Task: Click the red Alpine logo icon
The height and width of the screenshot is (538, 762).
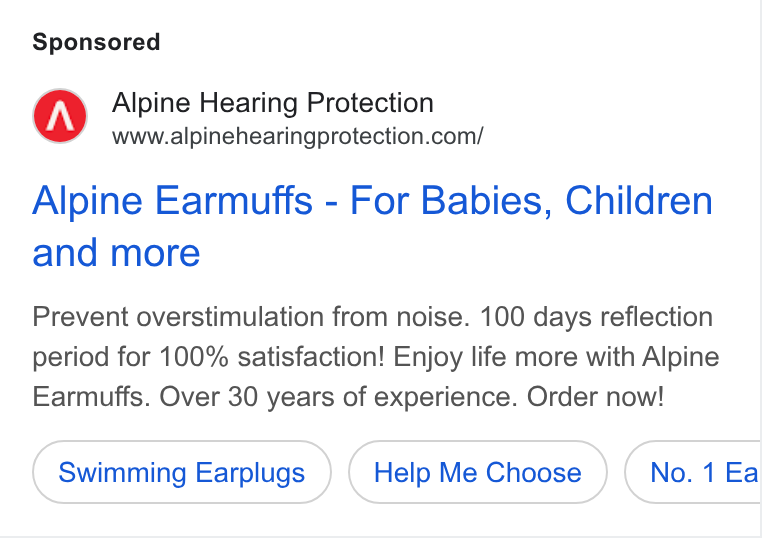Action: (x=60, y=116)
